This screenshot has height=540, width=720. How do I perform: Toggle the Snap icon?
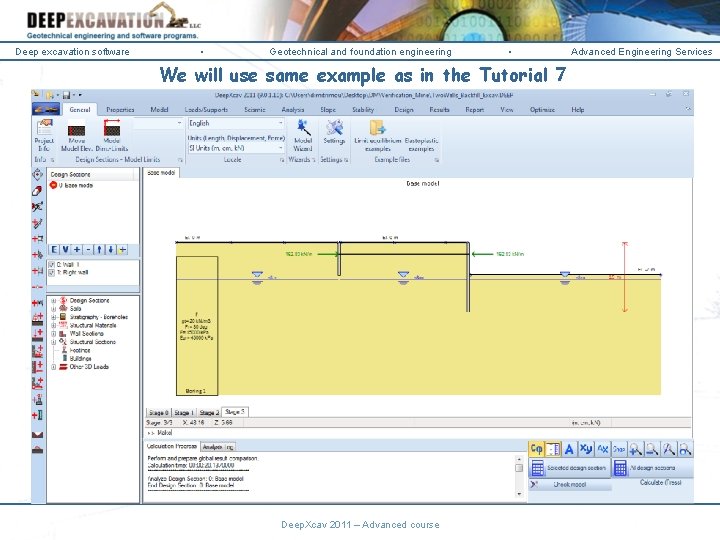(619, 449)
